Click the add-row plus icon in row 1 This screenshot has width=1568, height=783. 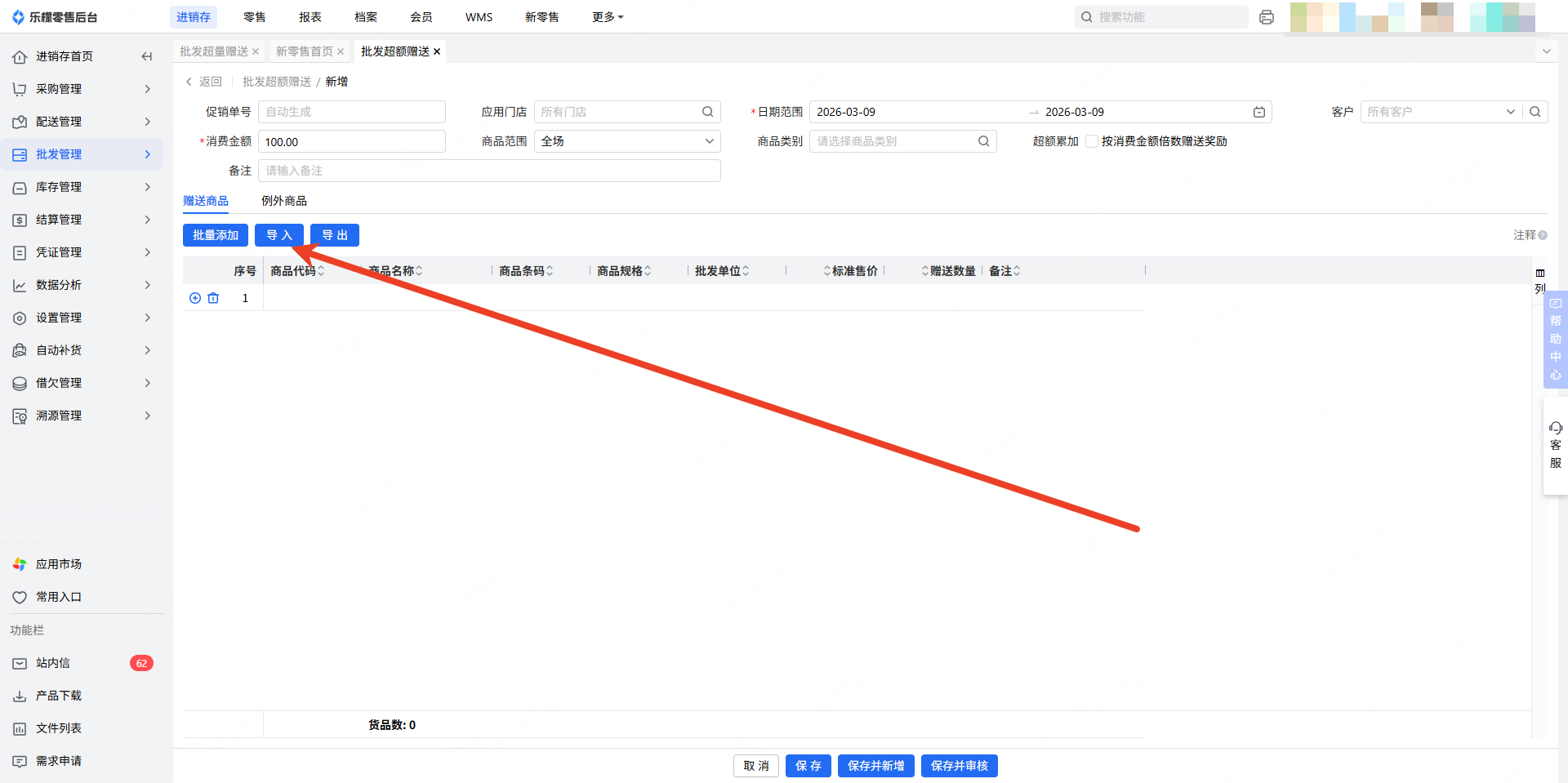195,298
